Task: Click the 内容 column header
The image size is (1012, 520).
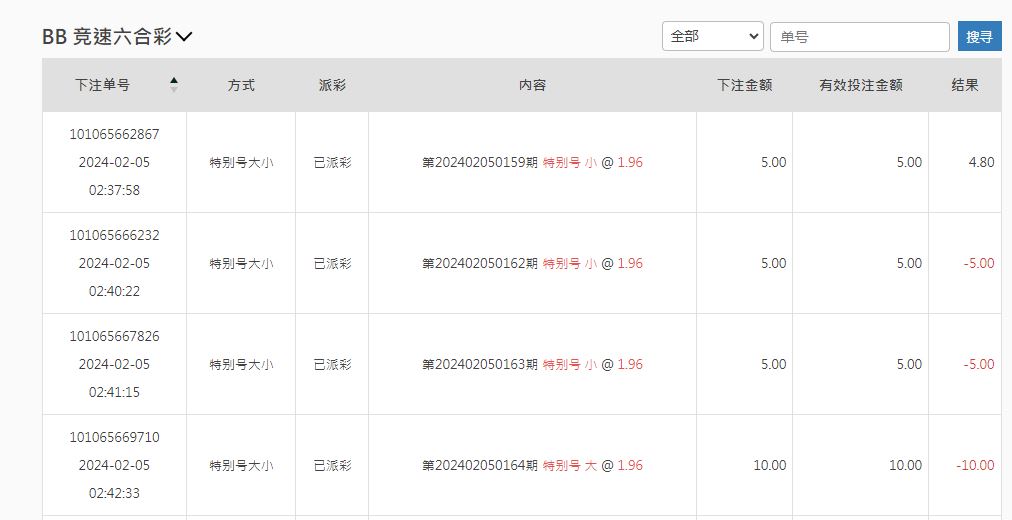Action: pyautogui.click(x=532, y=85)
